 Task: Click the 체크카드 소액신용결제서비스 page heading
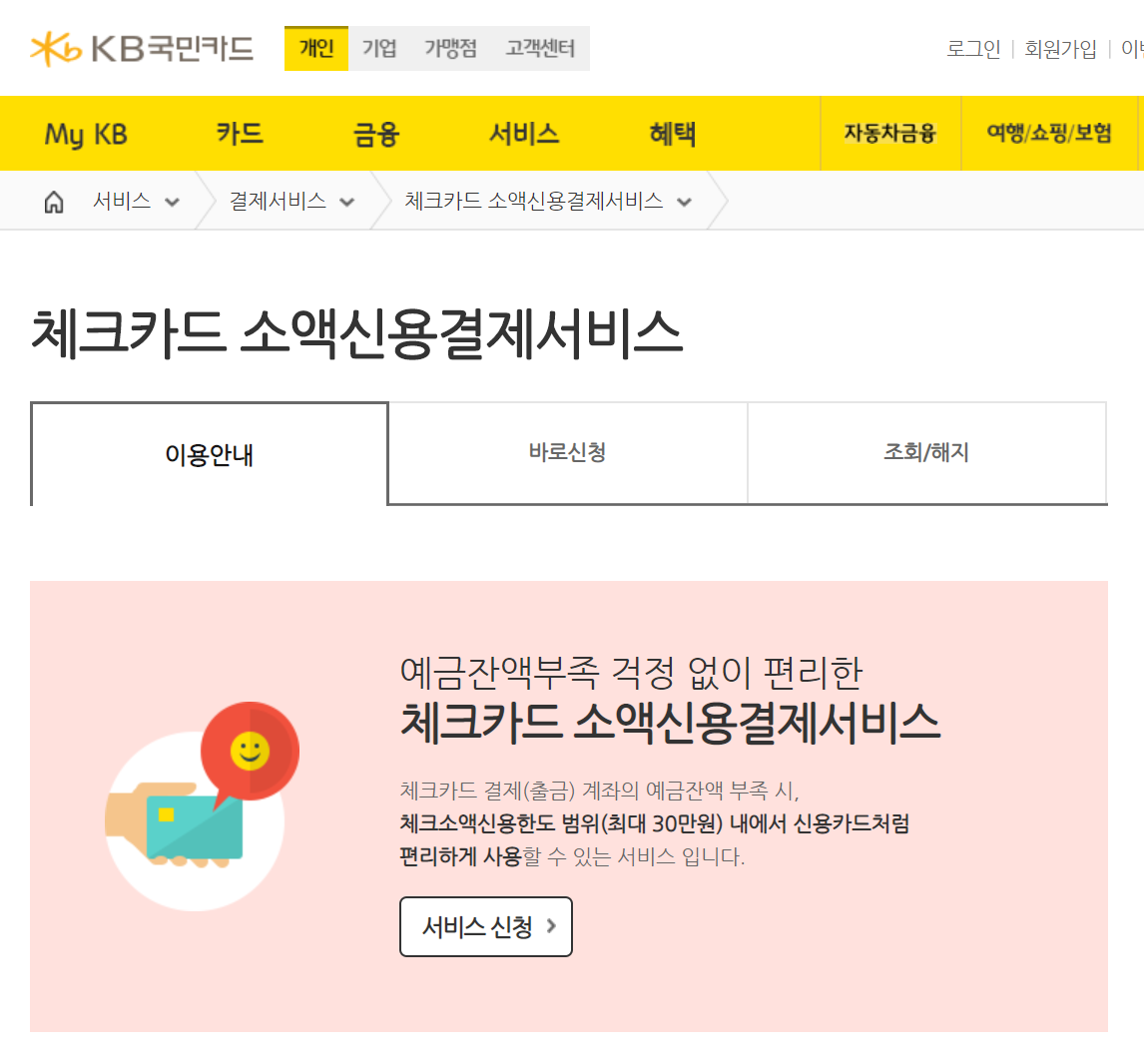[x=356, y=334]
